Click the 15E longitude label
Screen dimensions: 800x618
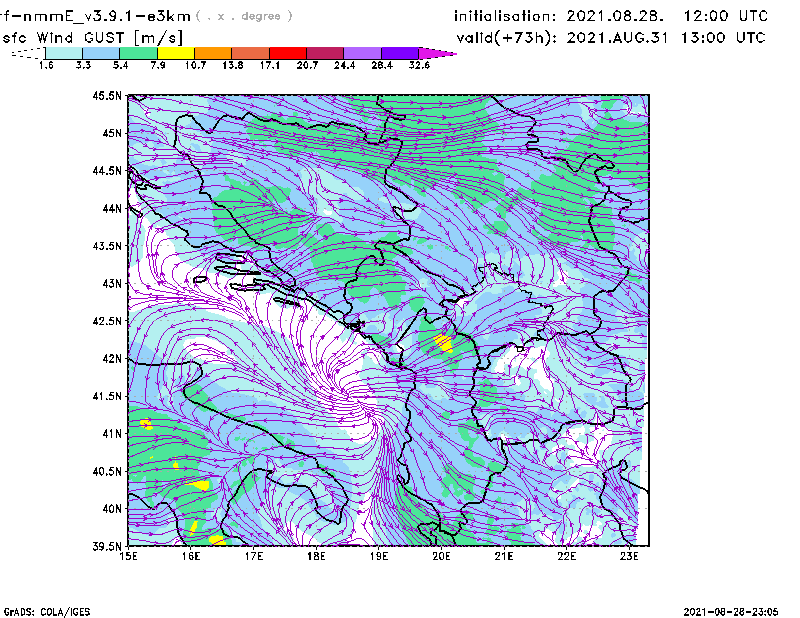pos(128,556)
